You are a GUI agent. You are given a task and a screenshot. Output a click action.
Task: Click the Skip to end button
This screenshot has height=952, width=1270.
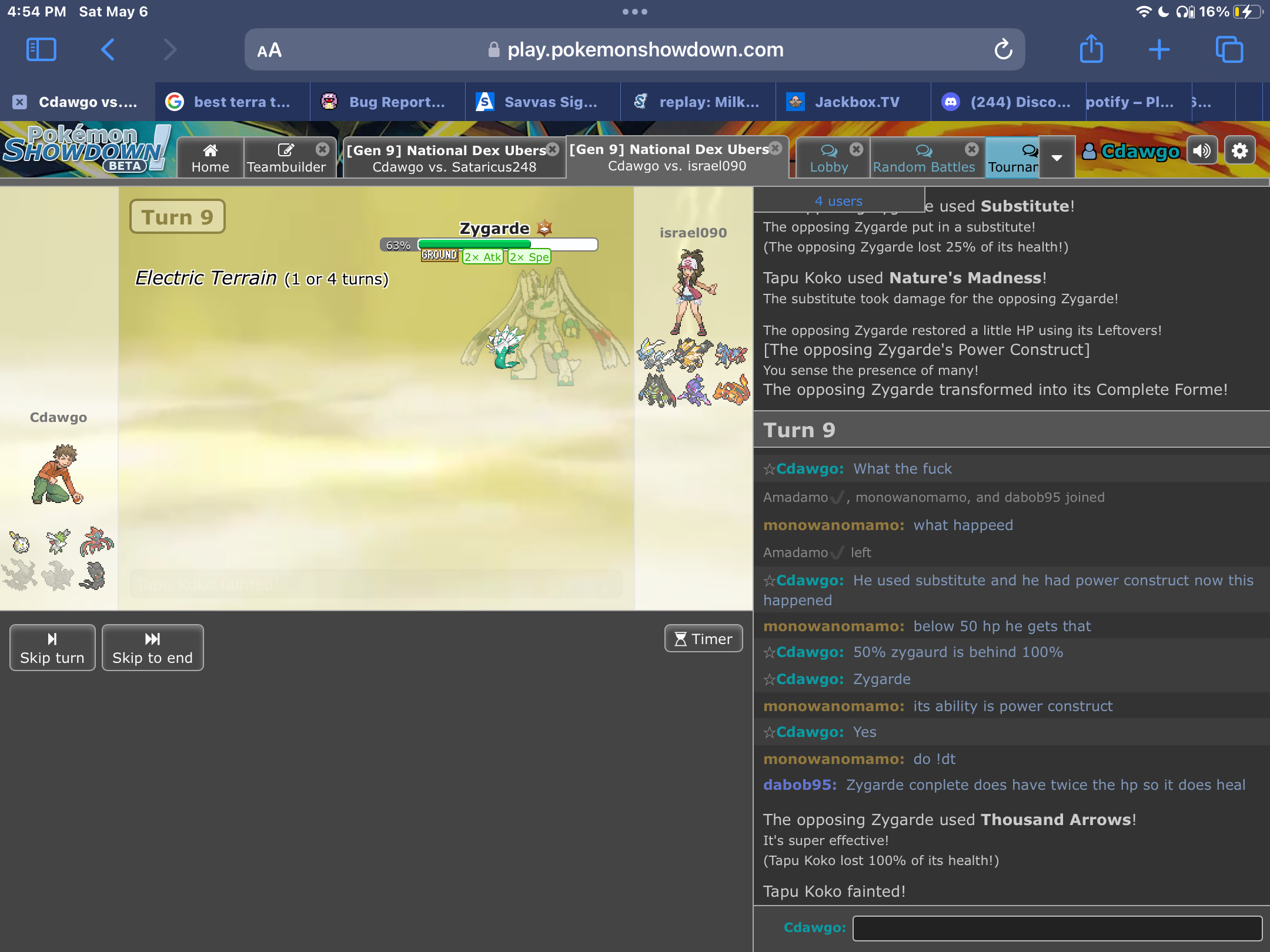[152, 648]
